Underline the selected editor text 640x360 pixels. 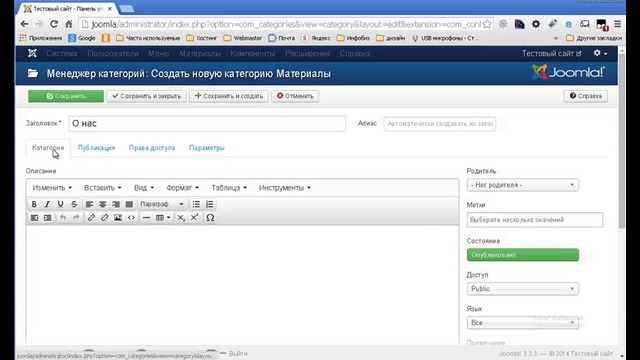[x=60, y=204]
